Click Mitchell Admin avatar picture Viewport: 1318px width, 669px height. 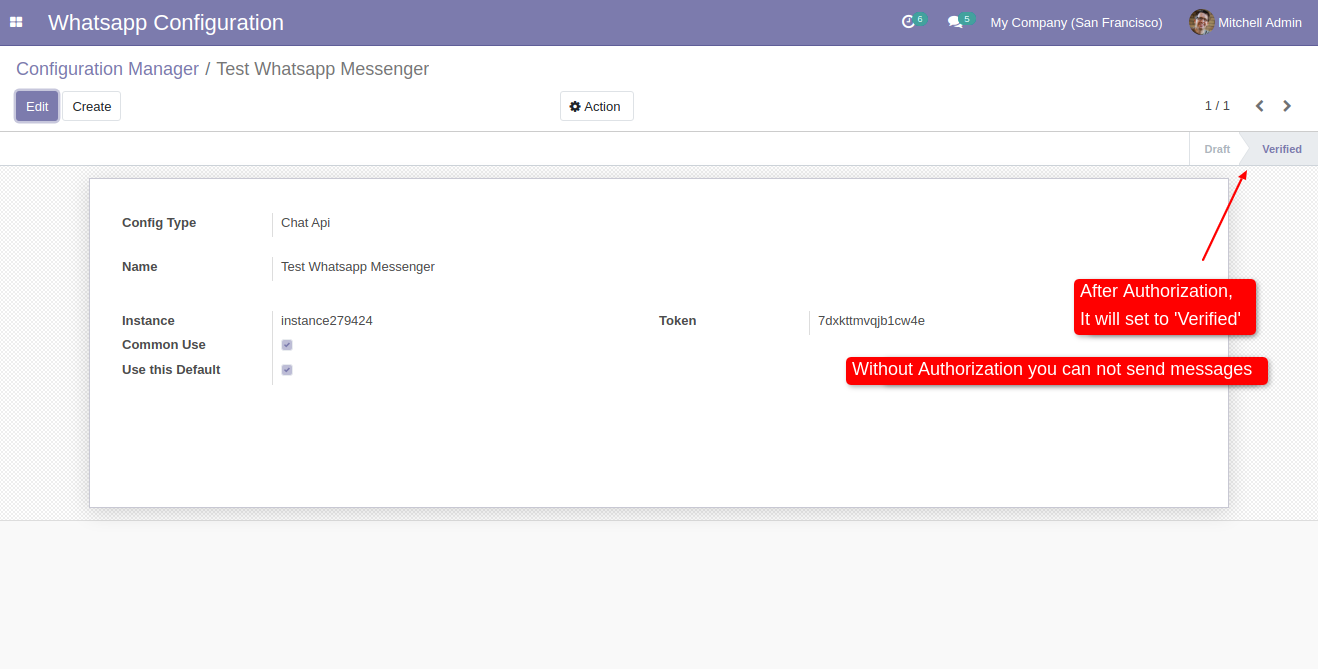click(1201, 22)
